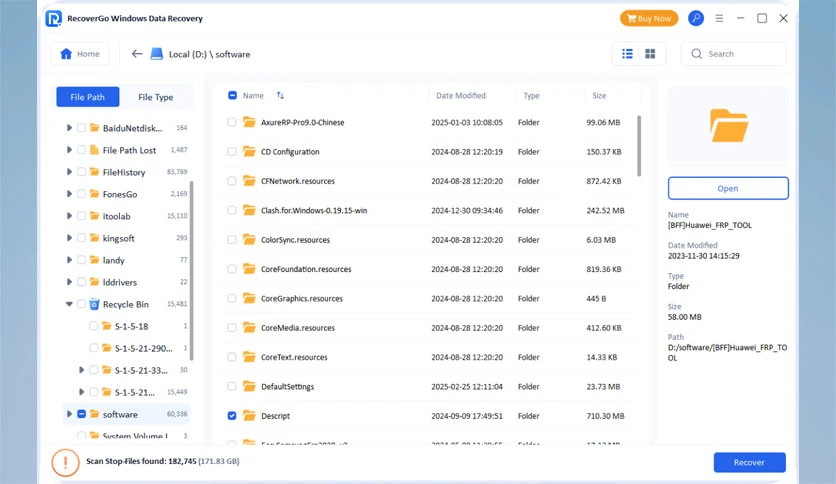Select the S-1-5-21-290... tree item
This screenshot has height=484, width=836.
coord(143,348)
